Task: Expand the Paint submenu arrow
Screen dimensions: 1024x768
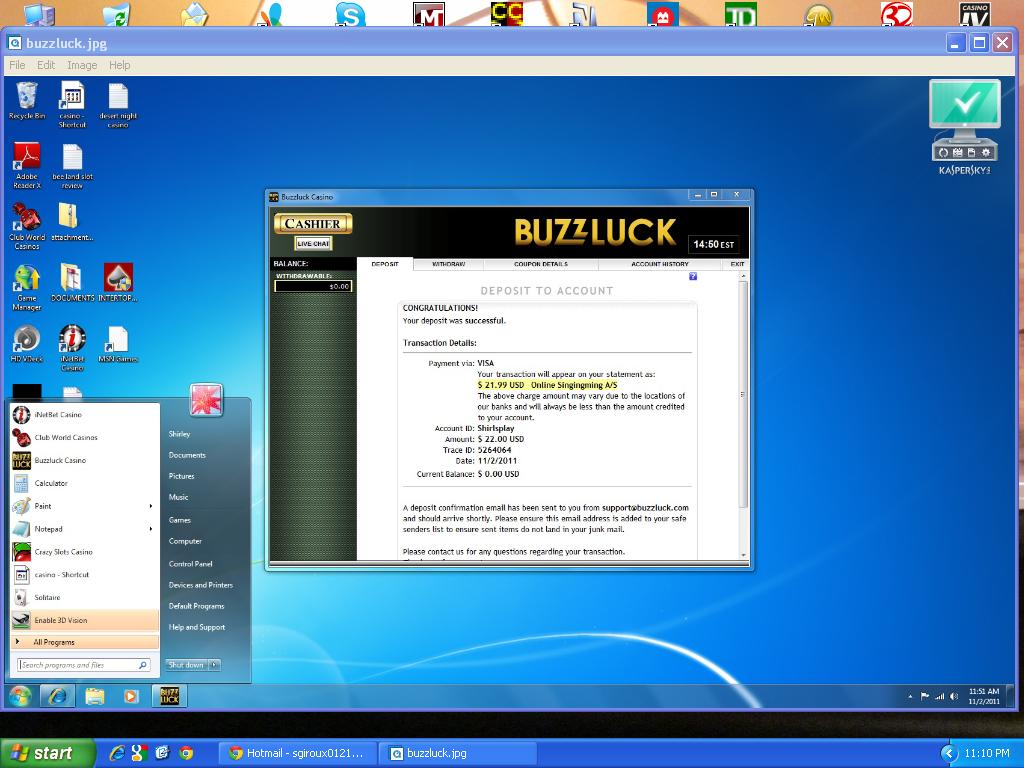Action: click(151, 506)
